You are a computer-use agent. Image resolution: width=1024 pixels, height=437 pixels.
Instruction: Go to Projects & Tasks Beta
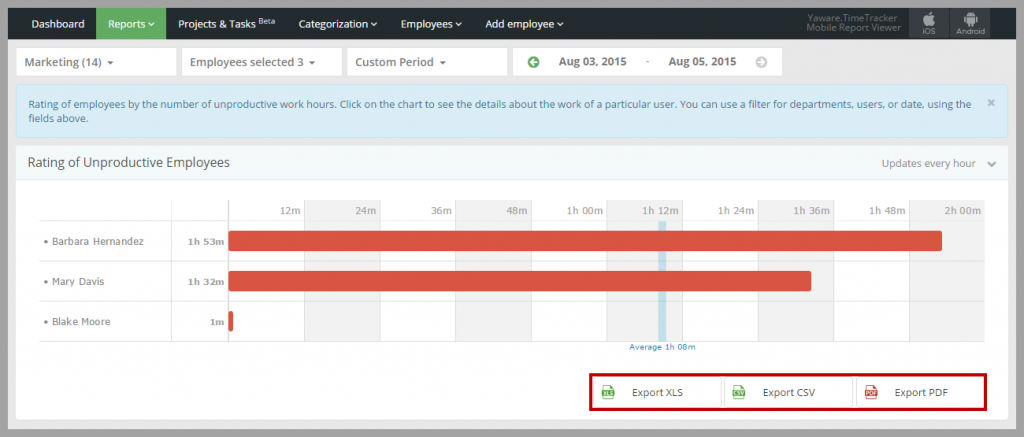point(226,24)
